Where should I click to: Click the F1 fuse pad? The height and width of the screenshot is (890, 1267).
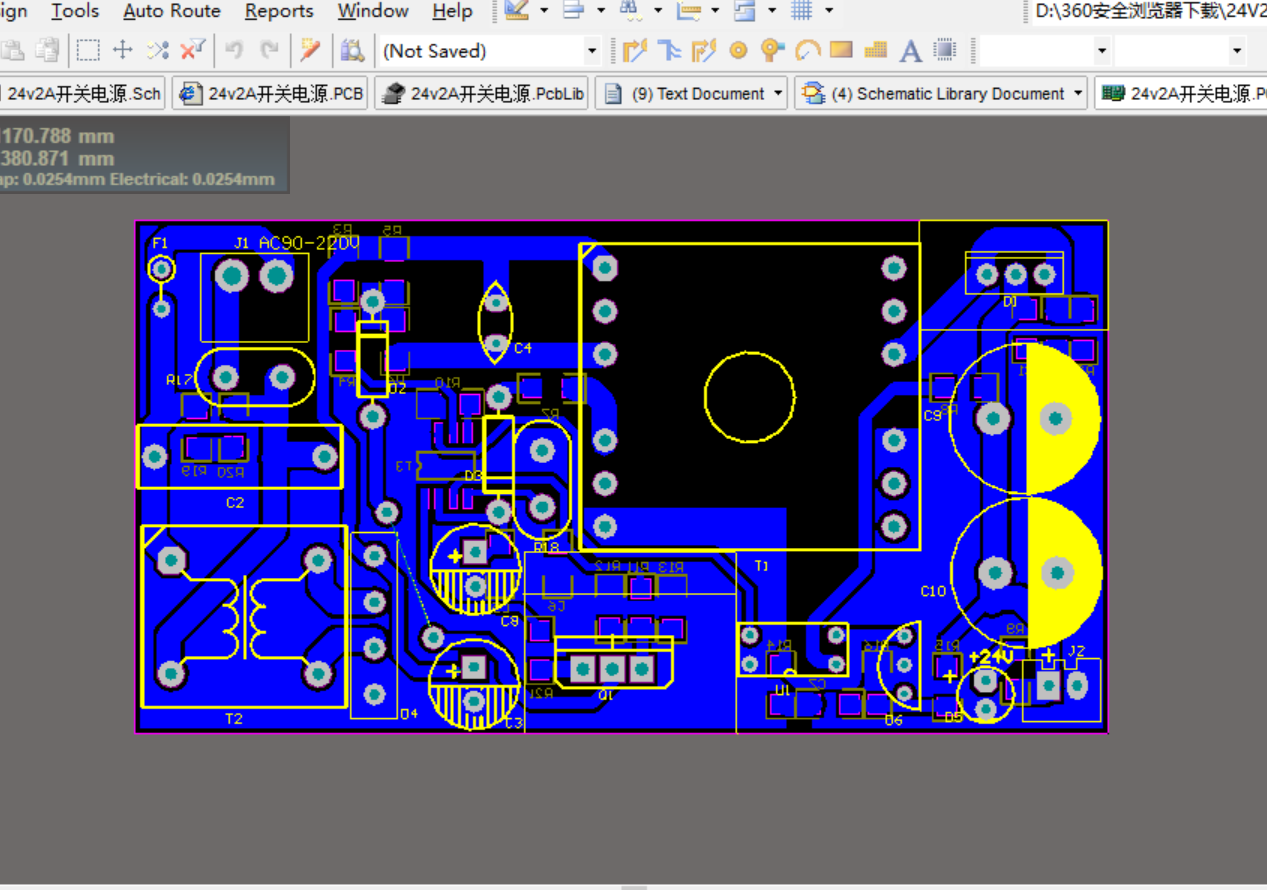161,269
